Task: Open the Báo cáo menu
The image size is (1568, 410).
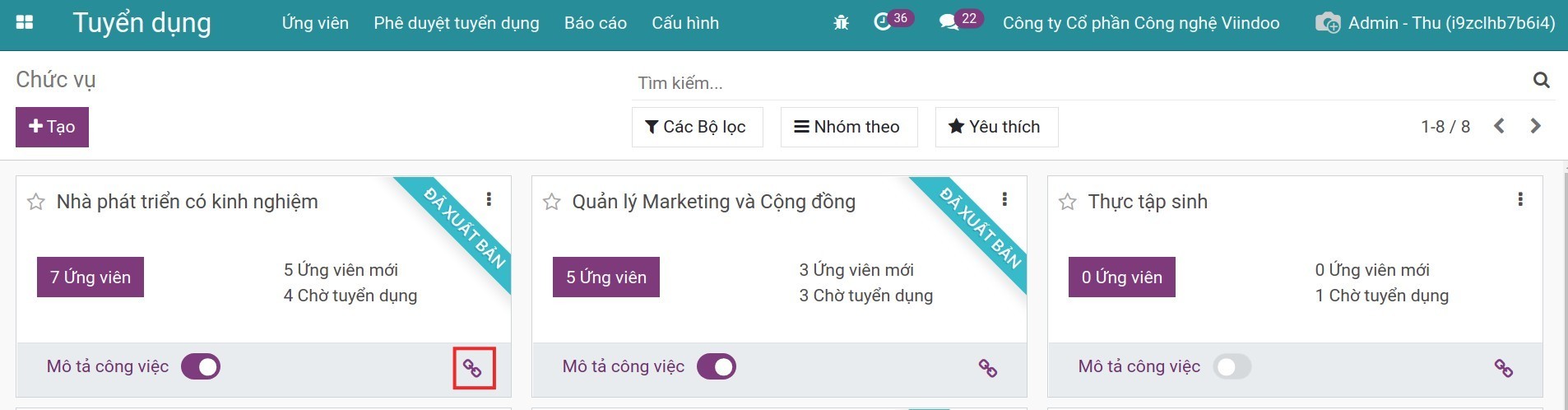Action: click(x=596, y=23)
